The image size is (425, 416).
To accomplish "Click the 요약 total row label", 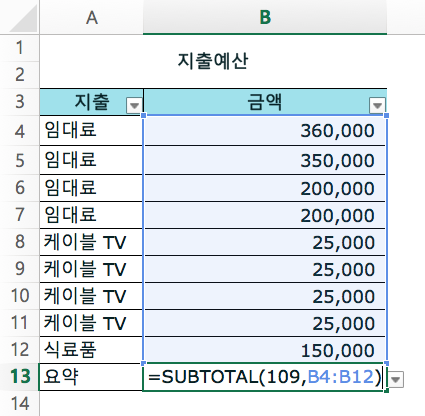I will tap(91, 377).
